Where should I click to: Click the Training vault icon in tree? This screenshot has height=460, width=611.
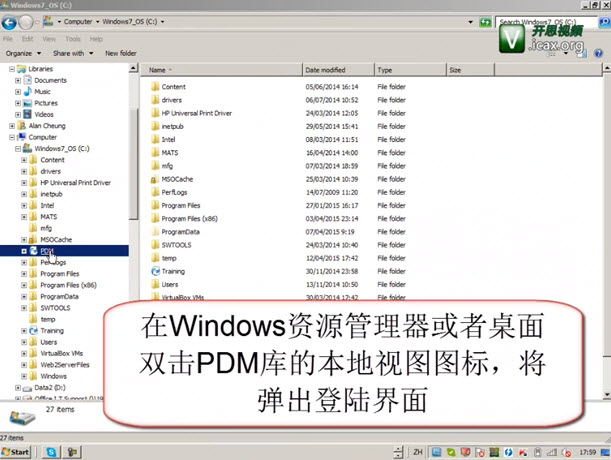click(x=34, y=331)
